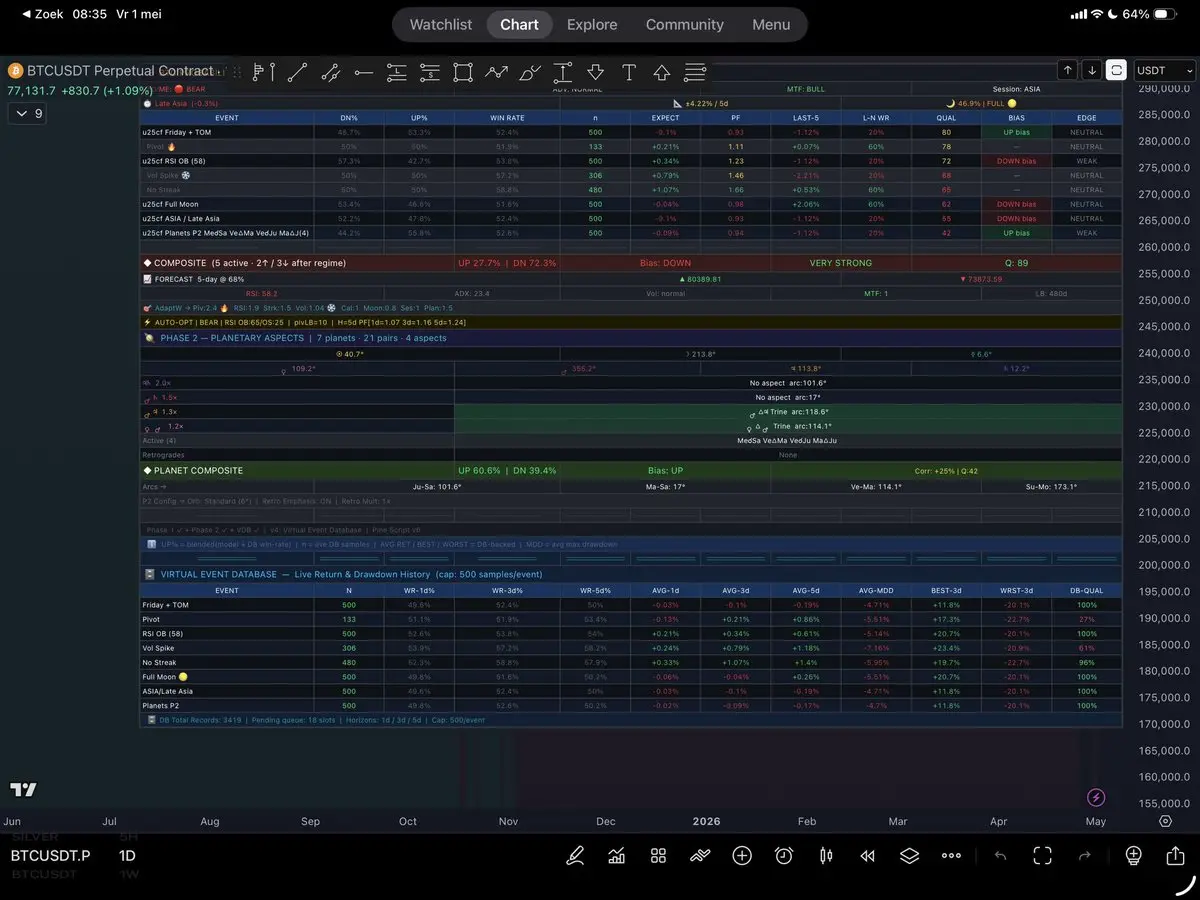The image size is (1200, 900).
Task: Tap the purple lightning flash icon
Action: [x=1097, y=797]
